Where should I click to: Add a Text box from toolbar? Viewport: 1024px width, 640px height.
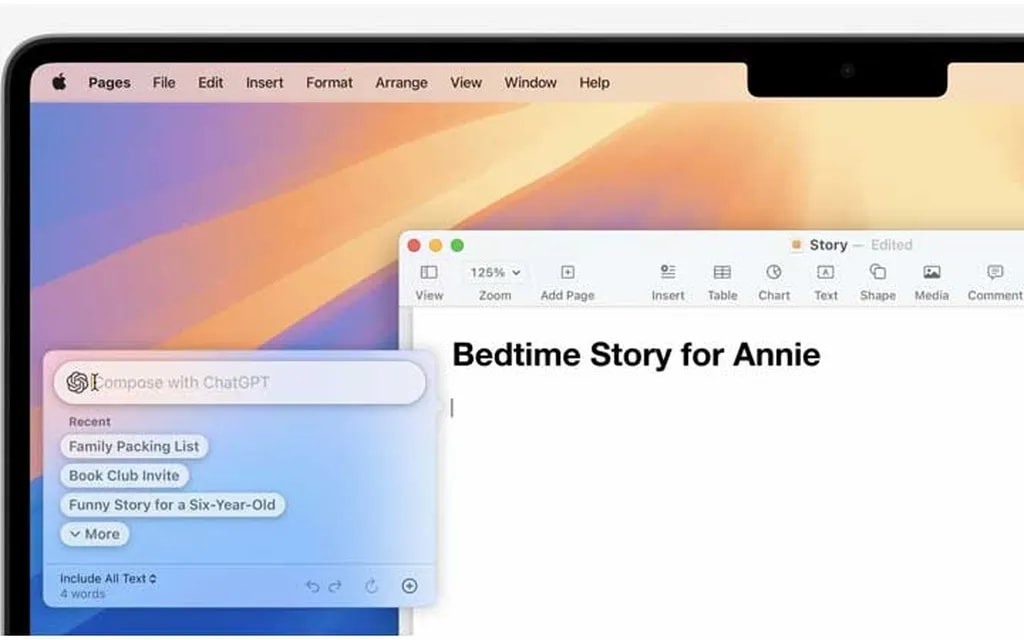[825, 272]
